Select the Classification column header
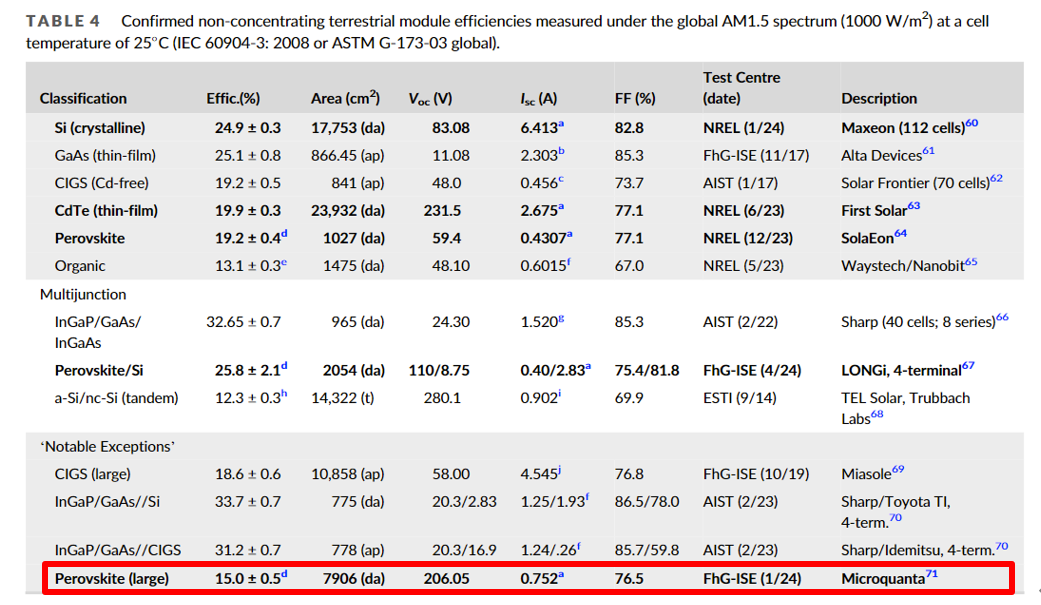The width and height of the screenshot is (1041, 605). (x=83, y=98)
